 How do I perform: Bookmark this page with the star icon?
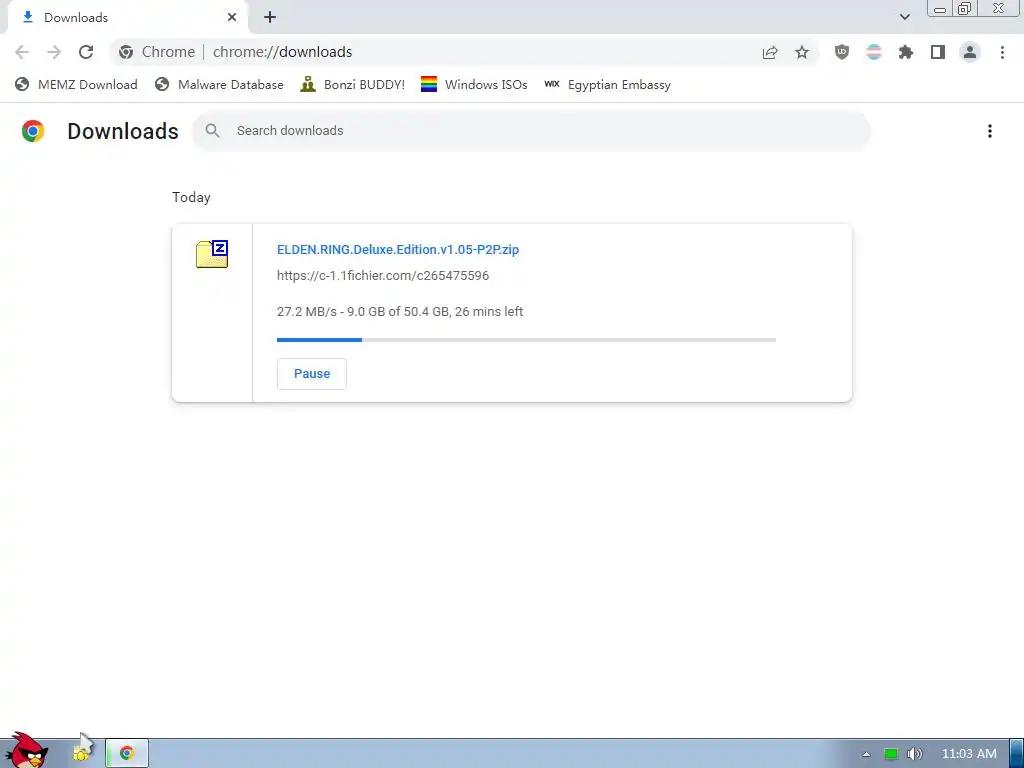802,52
